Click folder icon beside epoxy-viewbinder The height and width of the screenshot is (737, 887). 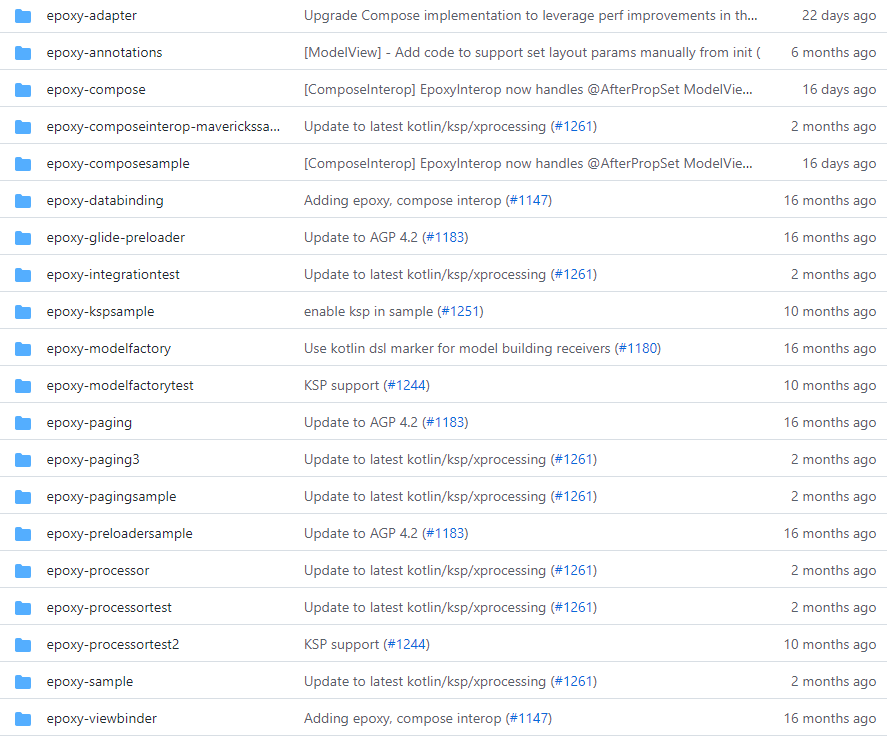[x=23, y=719]
